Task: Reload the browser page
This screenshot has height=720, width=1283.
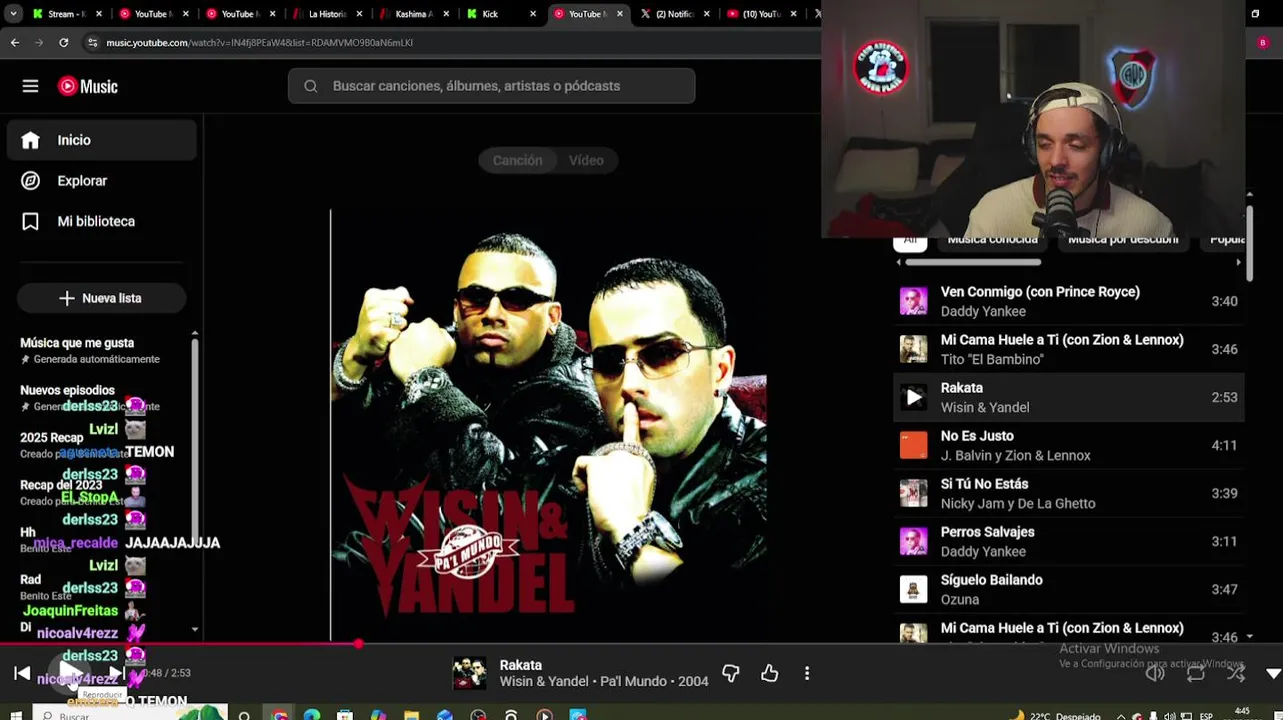Action: [63, 43]
